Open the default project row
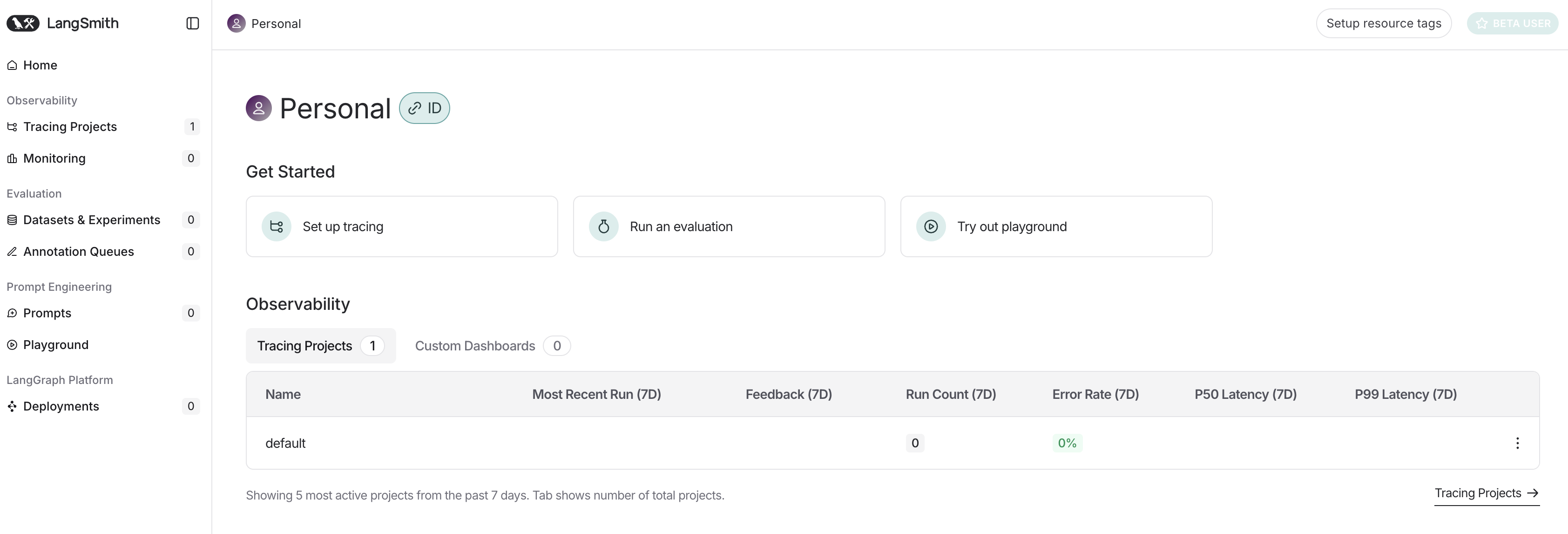Image resolution: width=1568 pixels, height=534 pixels. coord(892,443)
